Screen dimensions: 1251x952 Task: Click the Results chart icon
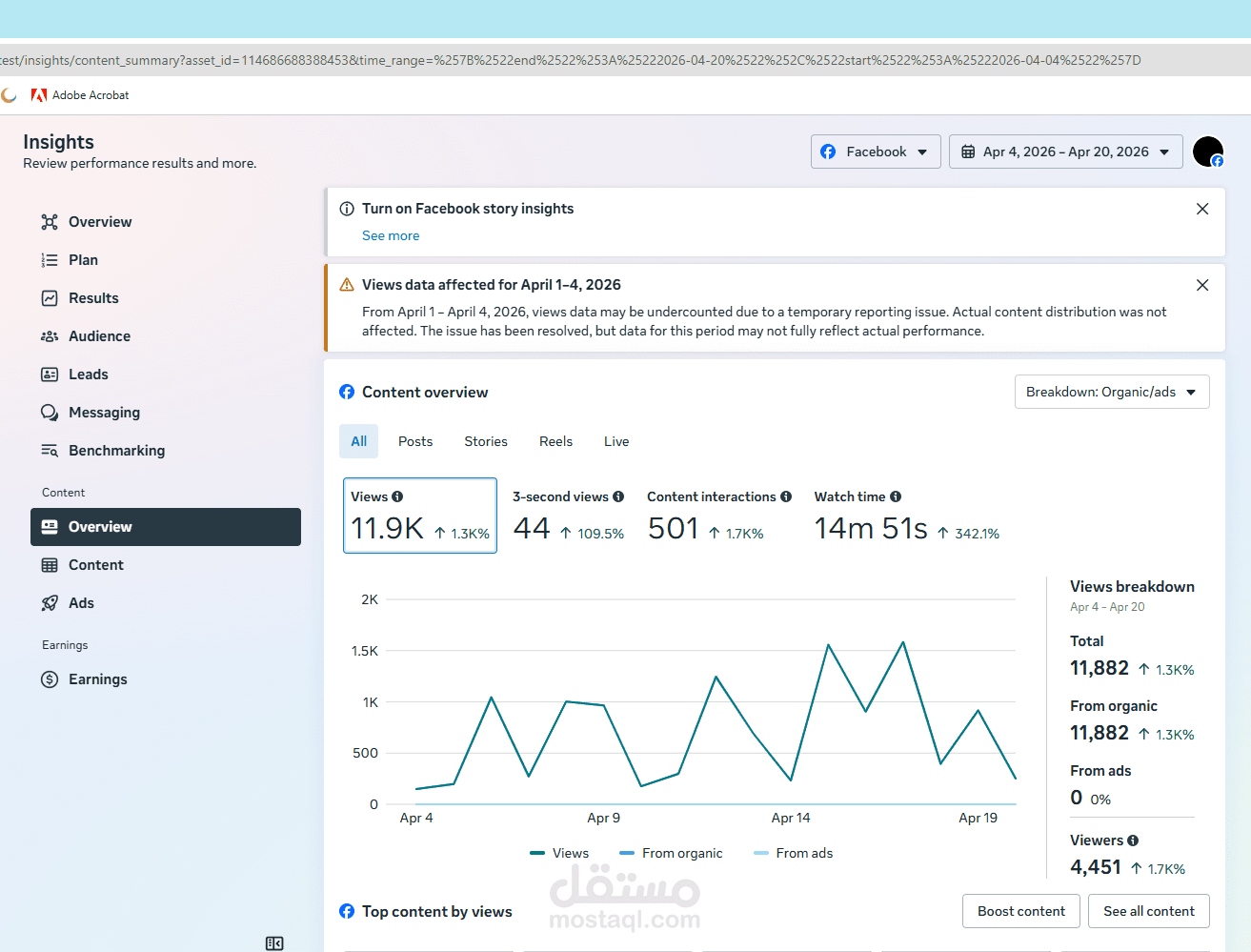(x=50, y=298)
